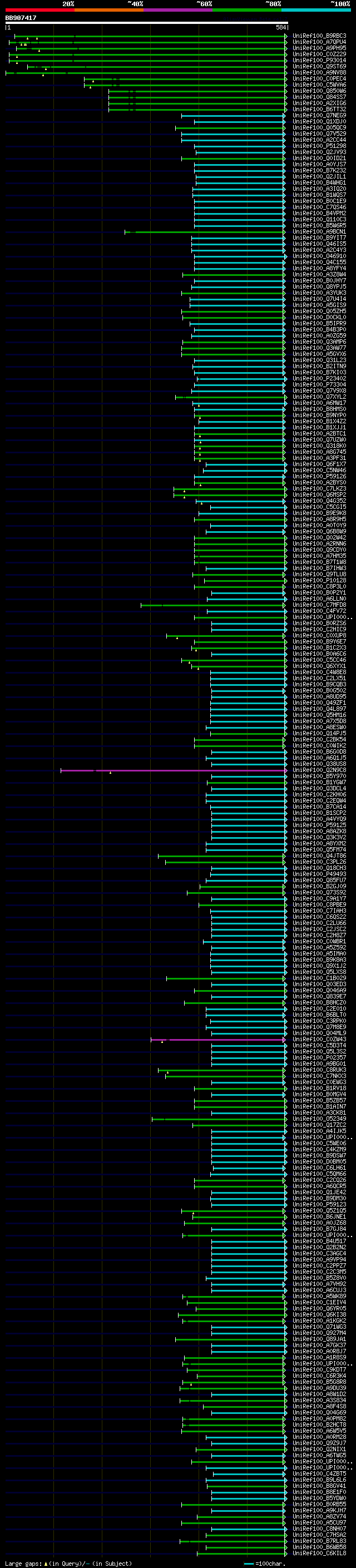Open the UniRef100_B9RBC3 hit label
This screenshot has height=1568, width=356.
pyautogui.click(x=319, y=36)
